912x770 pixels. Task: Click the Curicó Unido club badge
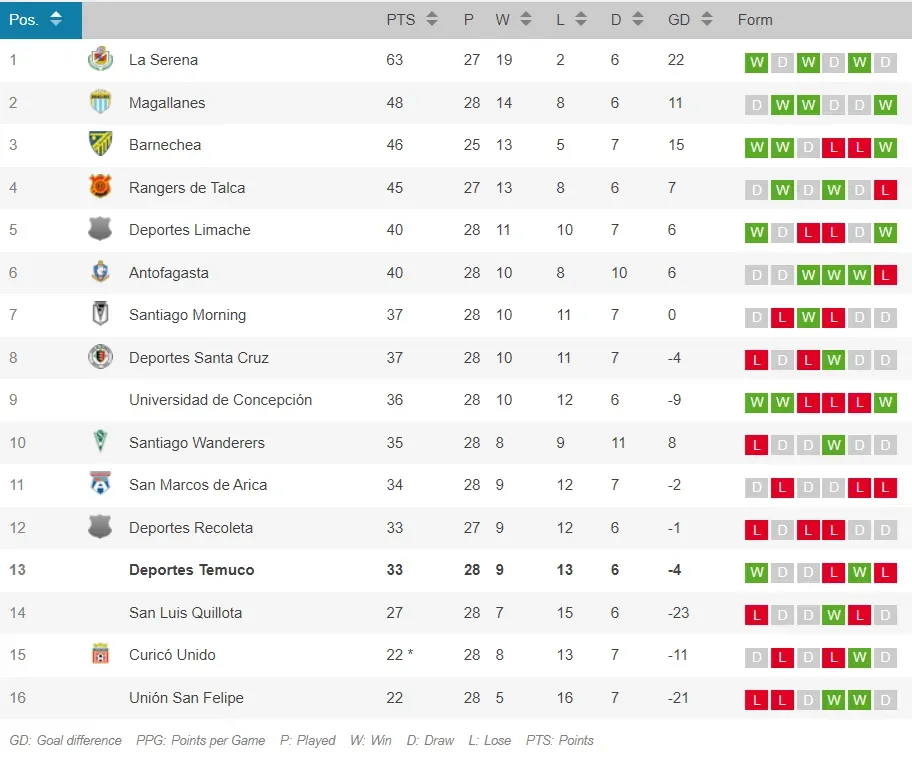[100, 655]
